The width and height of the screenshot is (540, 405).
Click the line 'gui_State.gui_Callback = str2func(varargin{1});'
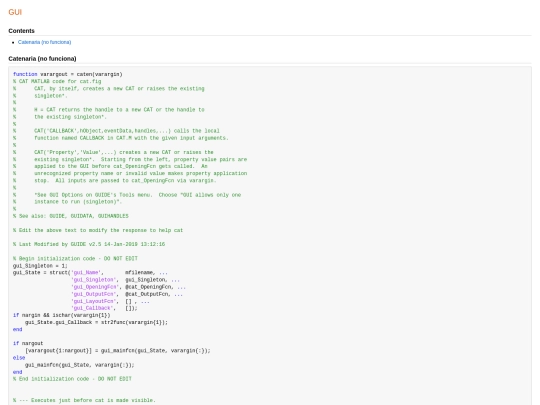tap(96, 322)
